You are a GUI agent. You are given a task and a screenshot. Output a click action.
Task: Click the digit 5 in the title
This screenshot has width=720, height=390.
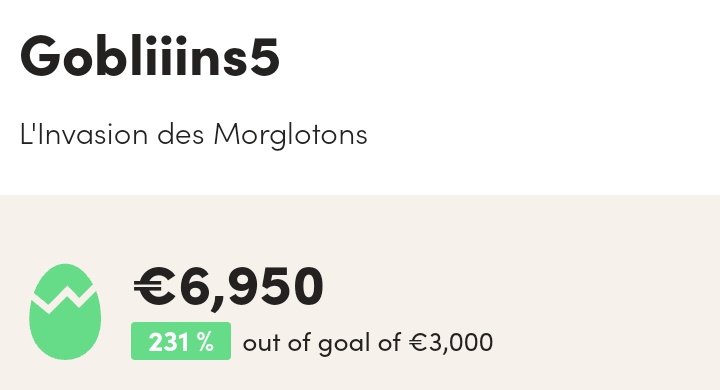click(x=264, y=57)
